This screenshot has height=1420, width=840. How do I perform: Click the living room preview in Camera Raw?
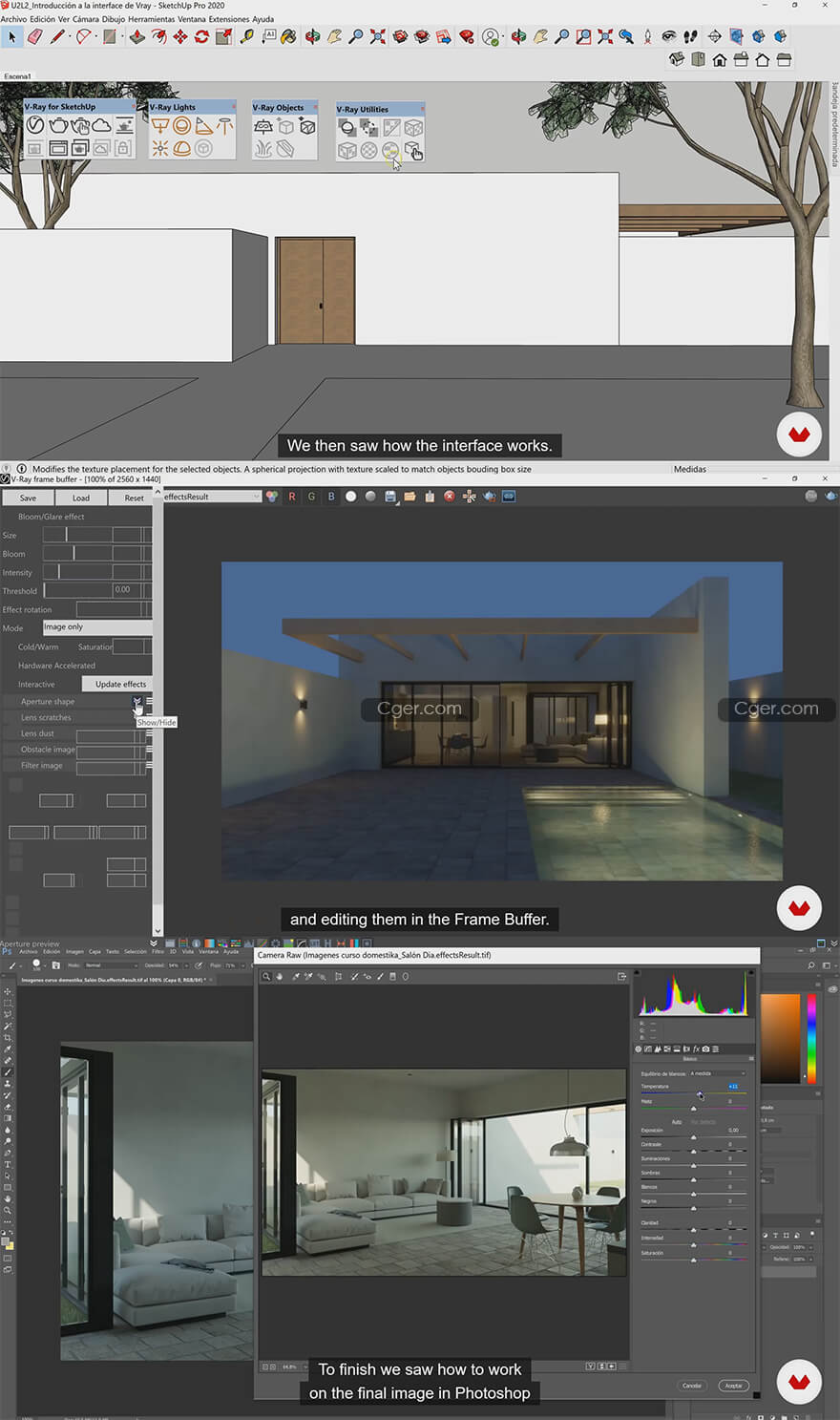443,1172
